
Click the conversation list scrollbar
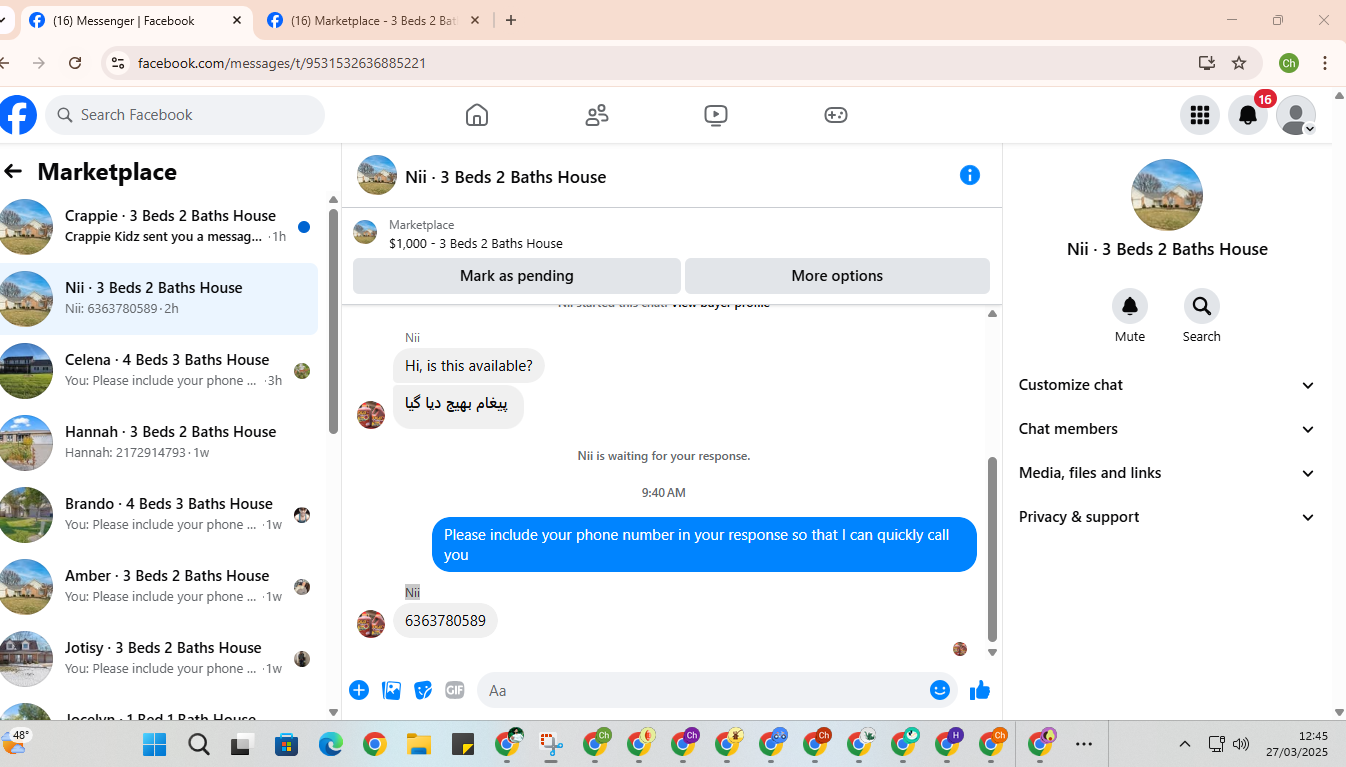tap(333, 320)
